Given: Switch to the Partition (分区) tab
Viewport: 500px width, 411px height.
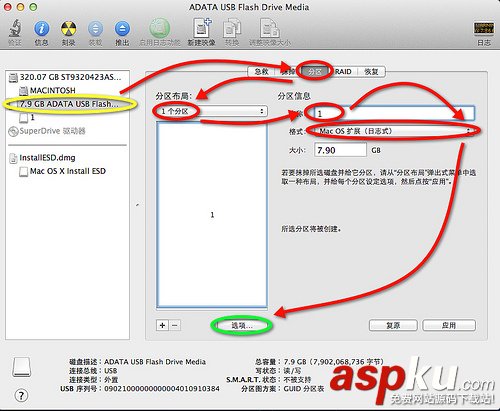Looking at the screenshot, I should pyautogui.click(x=315, y=71).
